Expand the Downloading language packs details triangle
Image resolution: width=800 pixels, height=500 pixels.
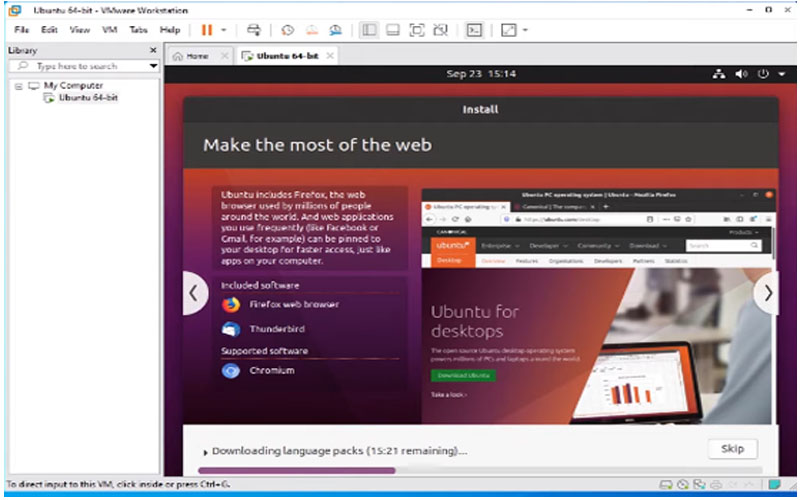coord(205,452)
